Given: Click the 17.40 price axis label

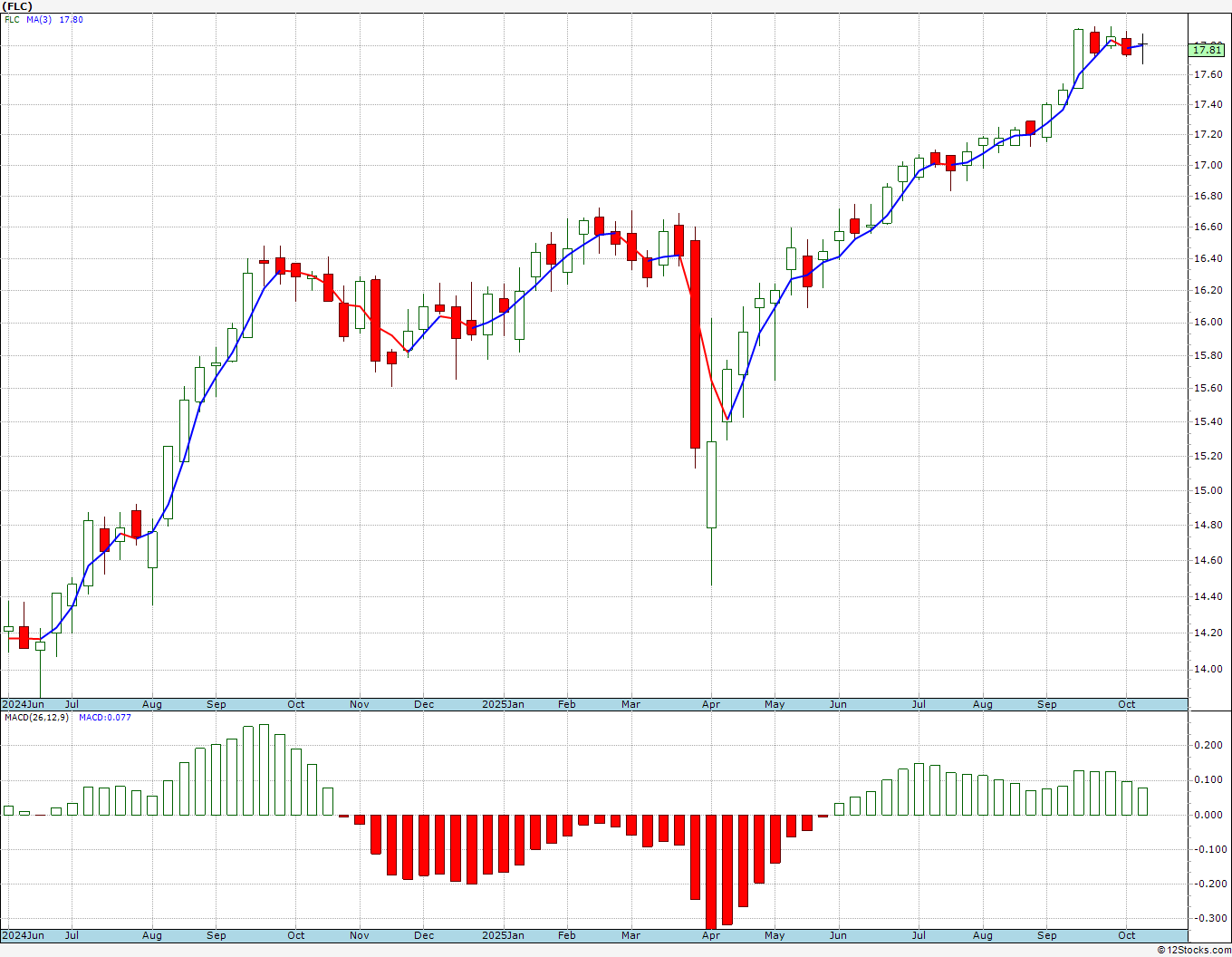Looking at the screenshot, I should pyautogui.click(x=1208, y=105).
